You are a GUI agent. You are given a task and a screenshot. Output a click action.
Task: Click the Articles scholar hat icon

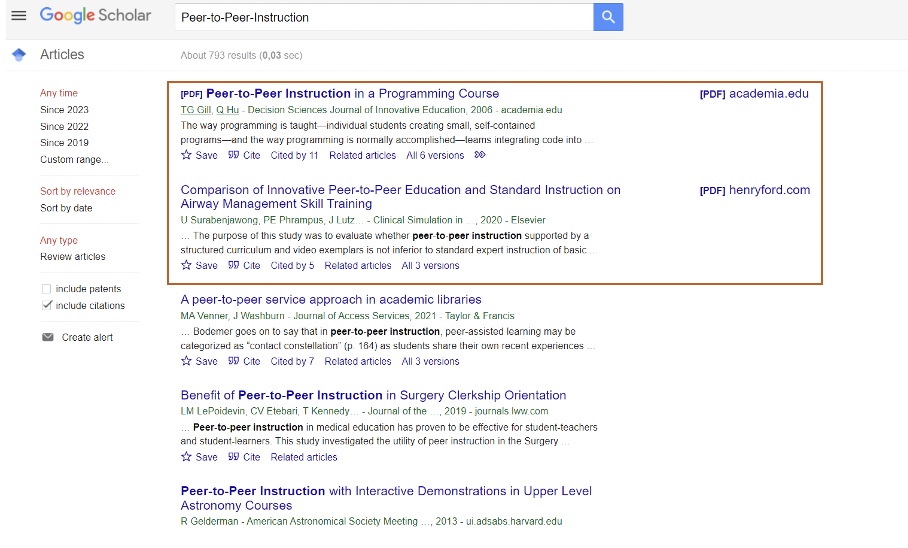pyautogui.click(x=18, y=55)
